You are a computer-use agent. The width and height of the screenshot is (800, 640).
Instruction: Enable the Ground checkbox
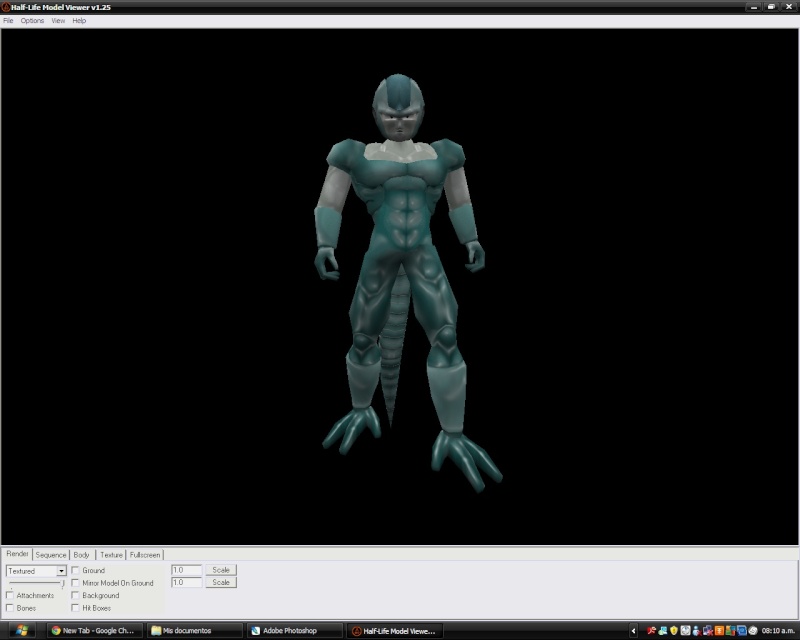pyautogui.click(x=76, y=570)
